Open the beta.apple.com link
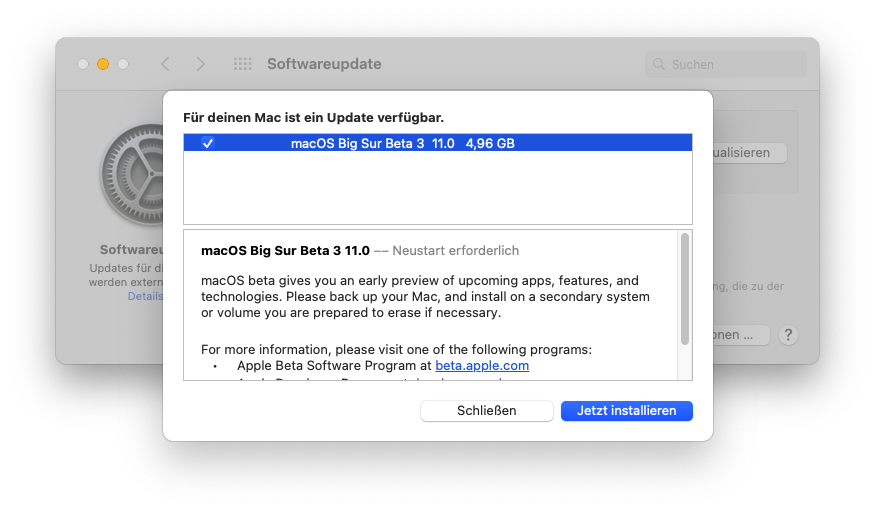The image size is (875, 515). [x=482, y=366]
